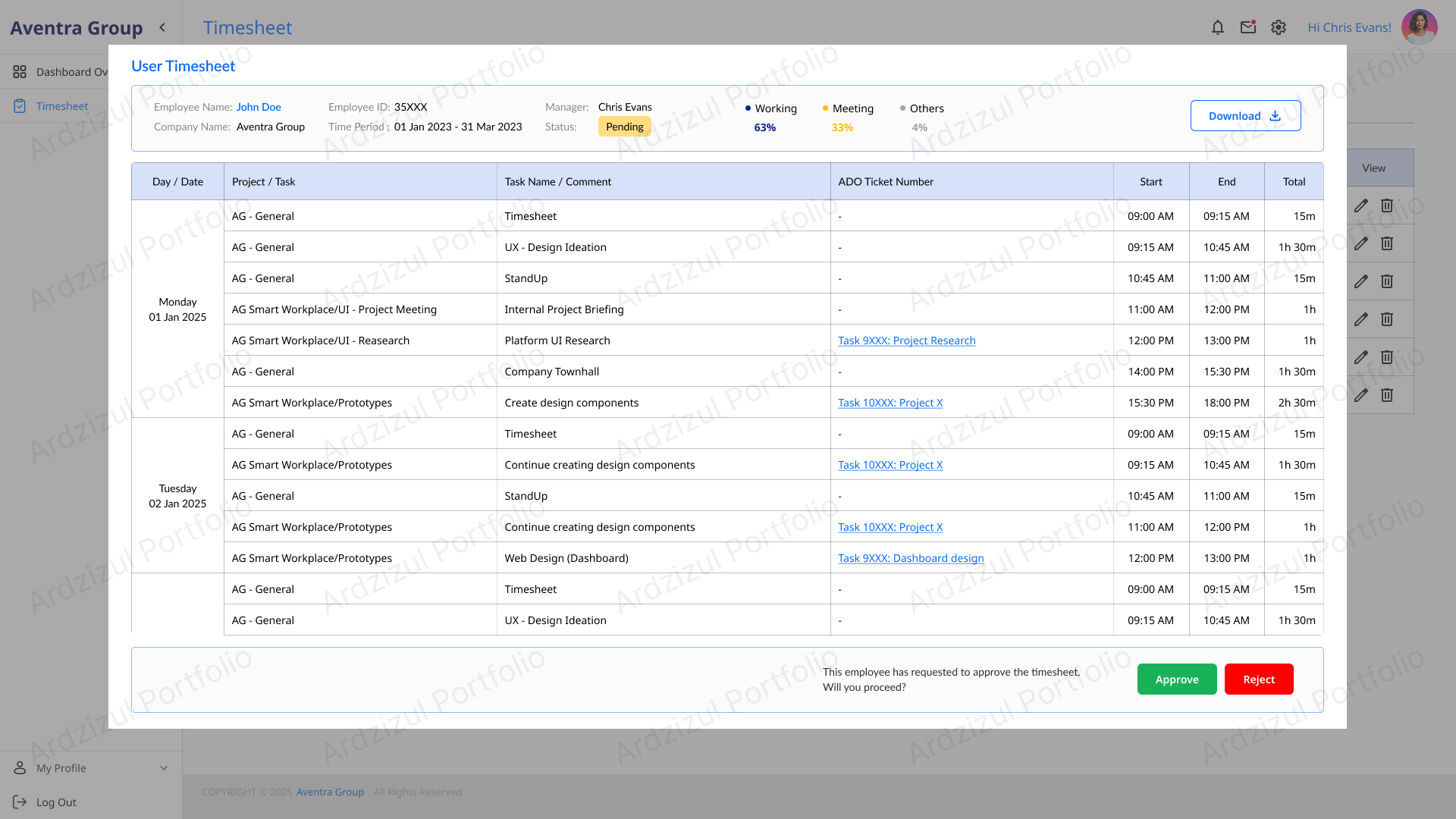Click the Total column header
This screenshot has width=1456, height=819.
(x=1294, y=182)
